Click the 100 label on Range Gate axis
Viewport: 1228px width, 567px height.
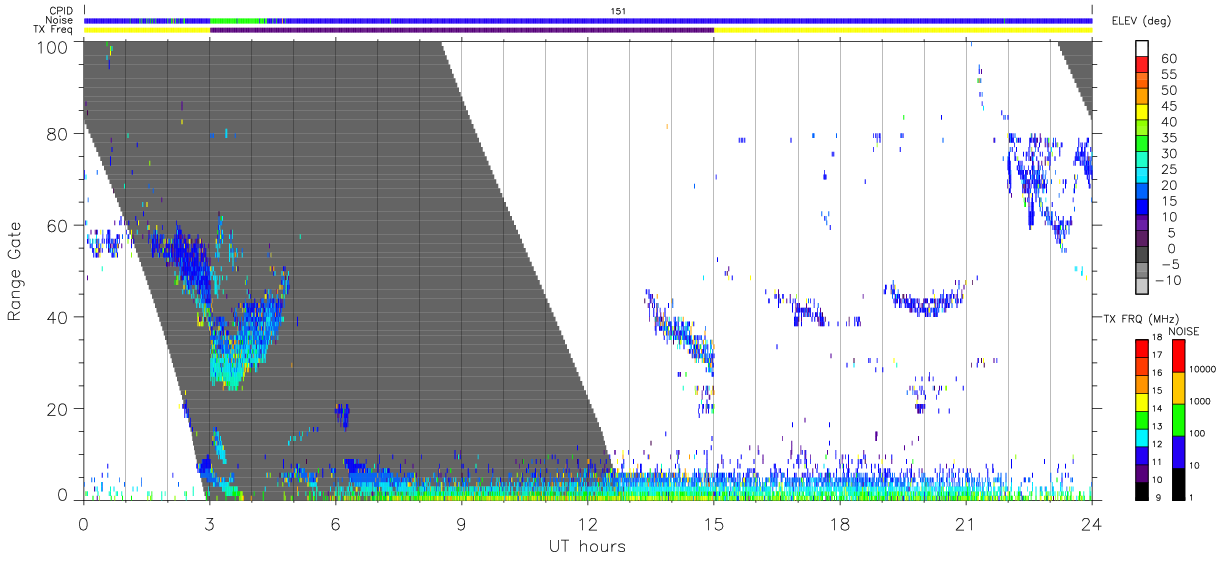[x=54, y=46]
